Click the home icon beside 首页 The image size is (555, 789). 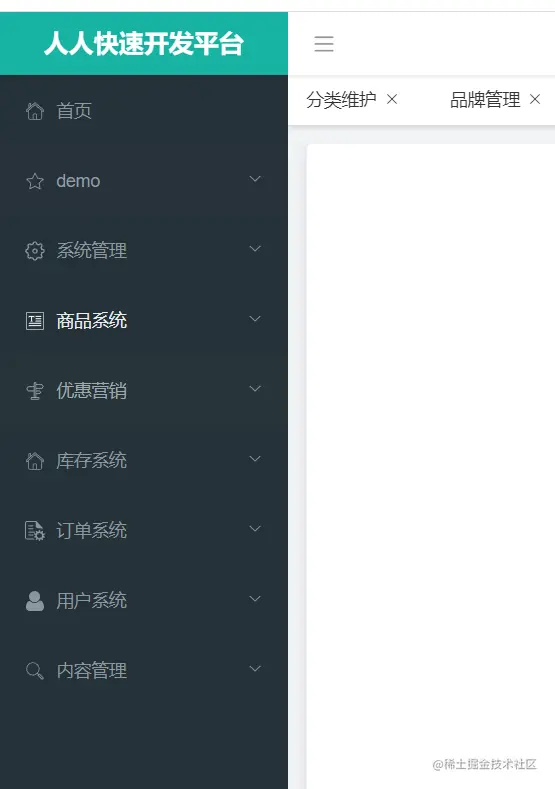tap(35, 111)
